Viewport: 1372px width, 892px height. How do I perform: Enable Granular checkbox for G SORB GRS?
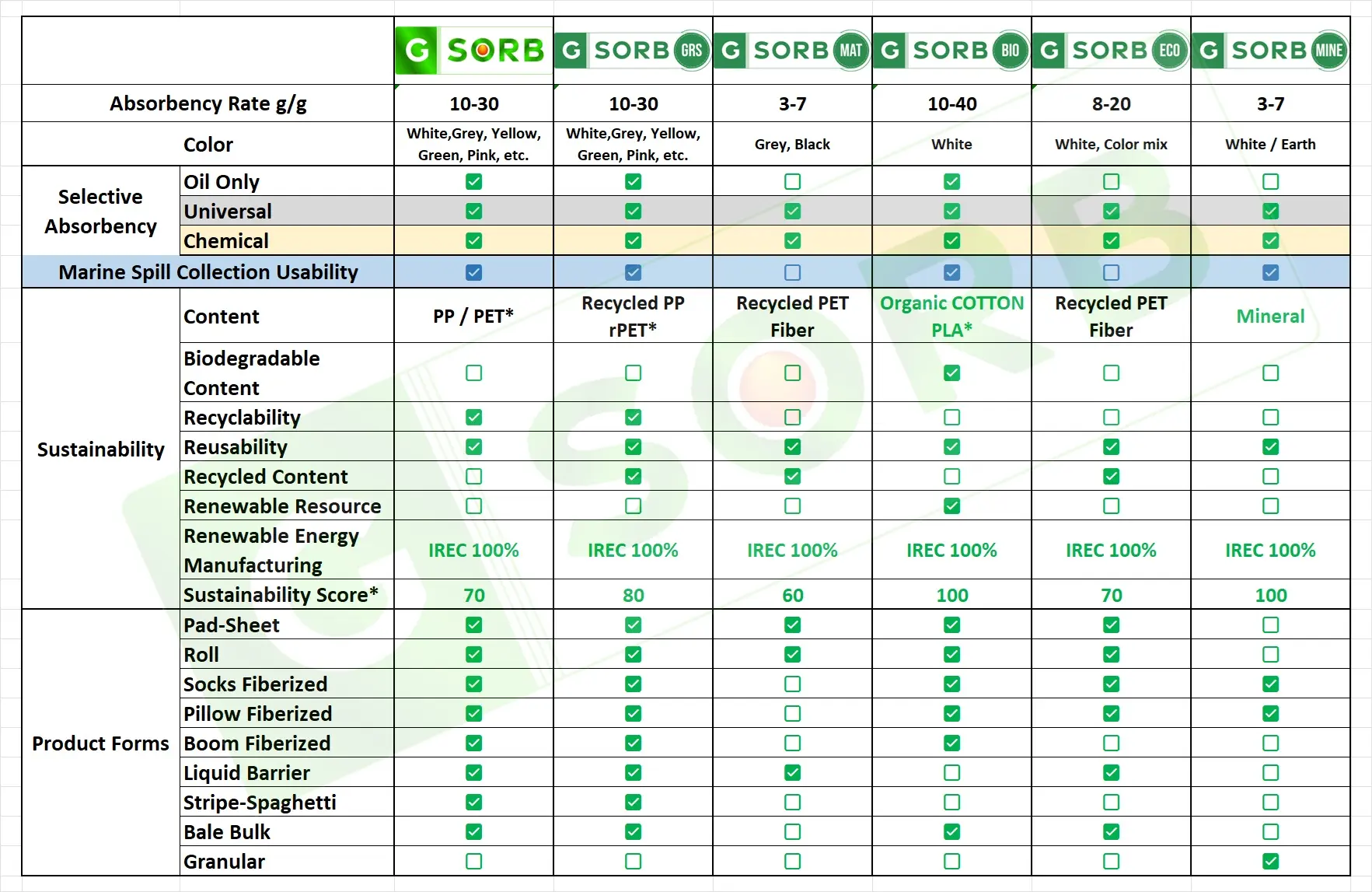[633, 862]
